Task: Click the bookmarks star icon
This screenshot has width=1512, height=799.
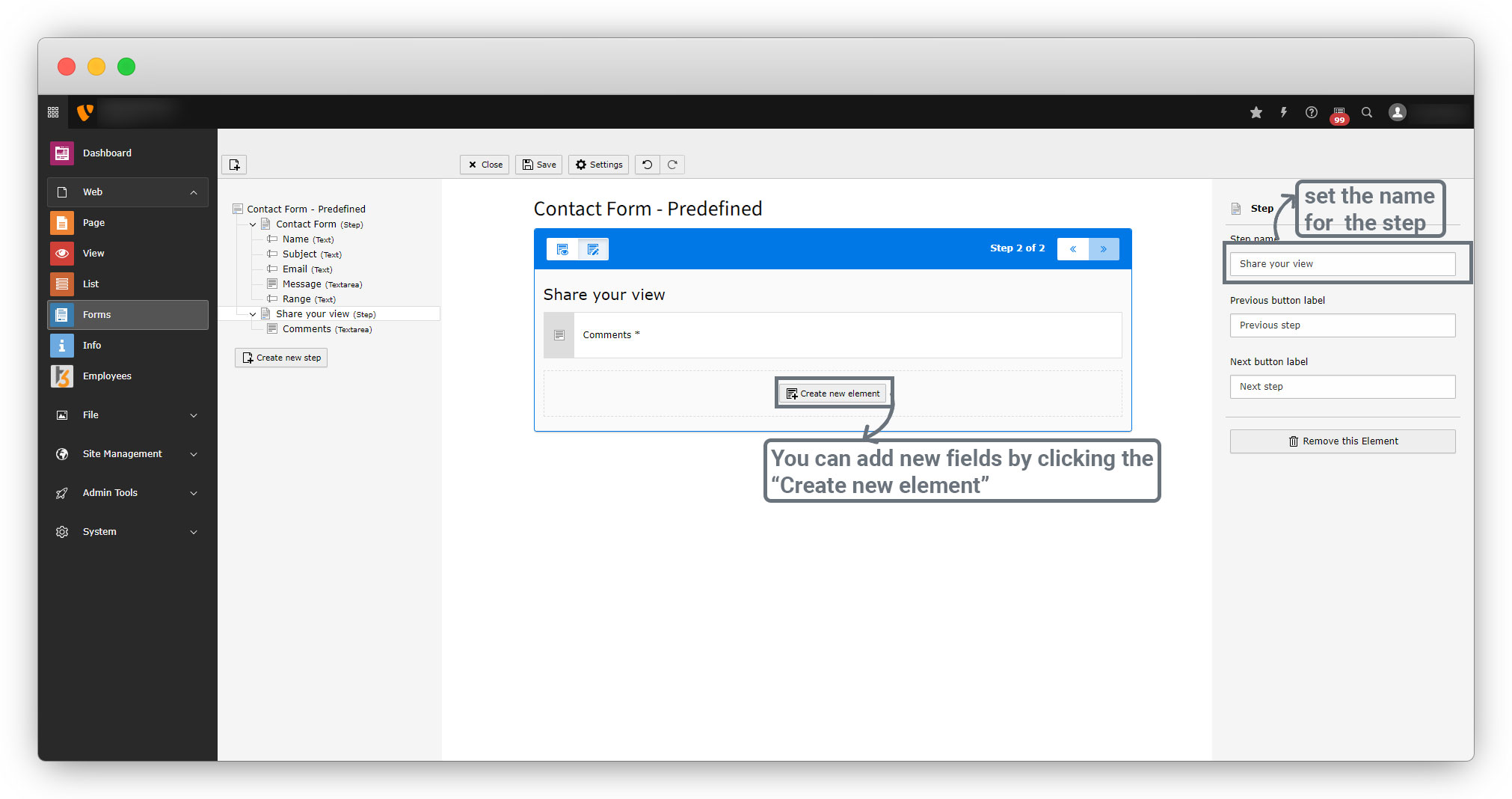Action: point(1256,112)
